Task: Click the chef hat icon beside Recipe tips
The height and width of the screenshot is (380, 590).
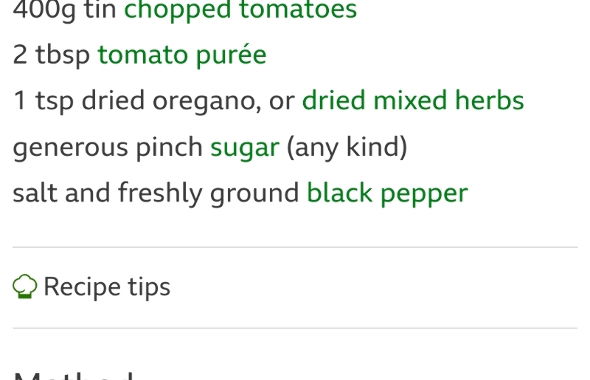Action: (25, 287)
